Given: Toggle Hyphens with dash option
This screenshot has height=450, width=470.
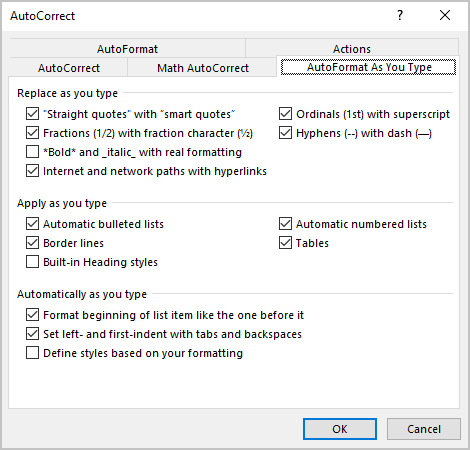Looking at the screenshot, I should [x=285, y=133].
